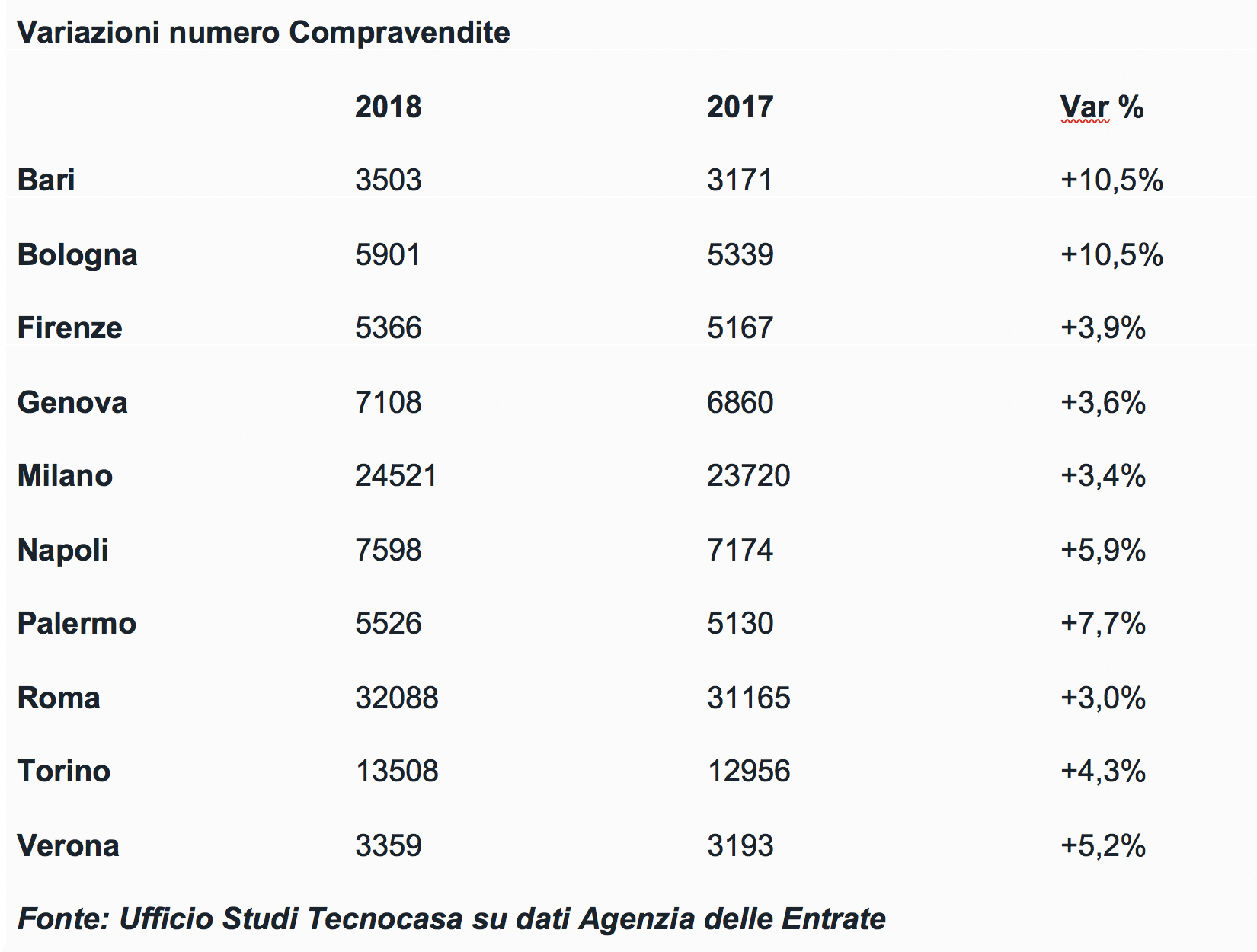This screenshot has height=952, width=1257.
Task: Click Milano's 2018 value 24521
Action: pos(396,476)
